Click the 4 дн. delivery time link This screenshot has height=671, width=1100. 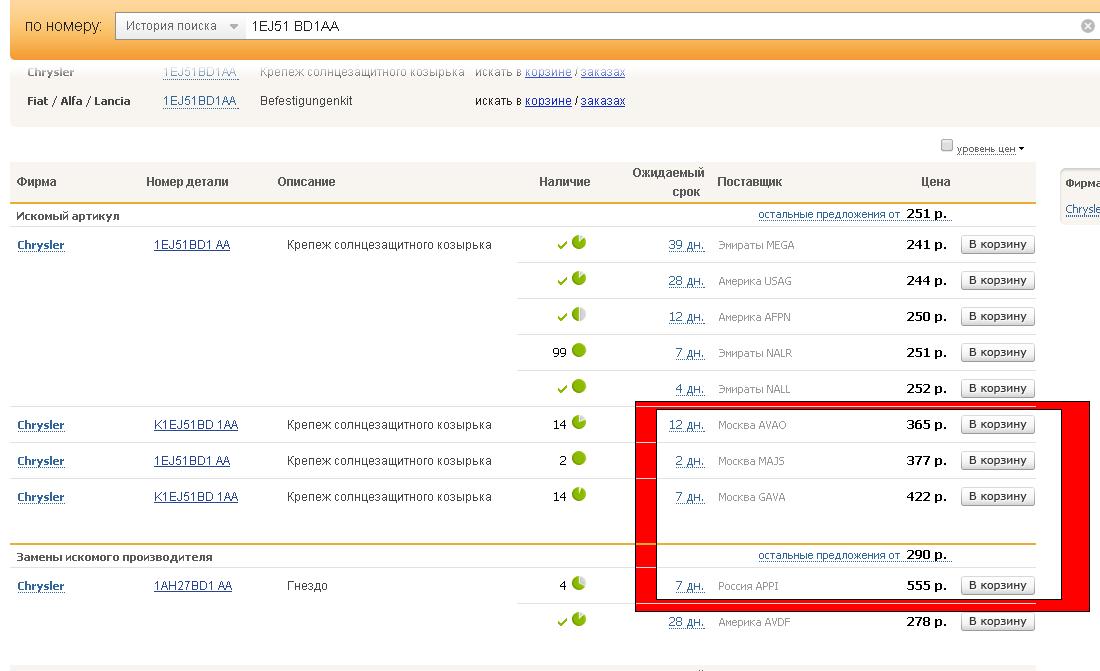[690, 389]
